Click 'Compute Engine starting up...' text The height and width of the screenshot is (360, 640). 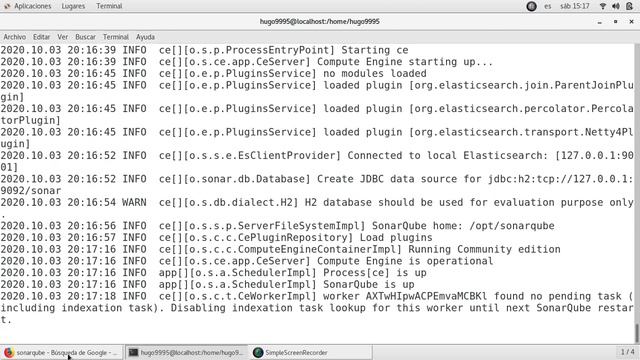(x=405, y=62)
